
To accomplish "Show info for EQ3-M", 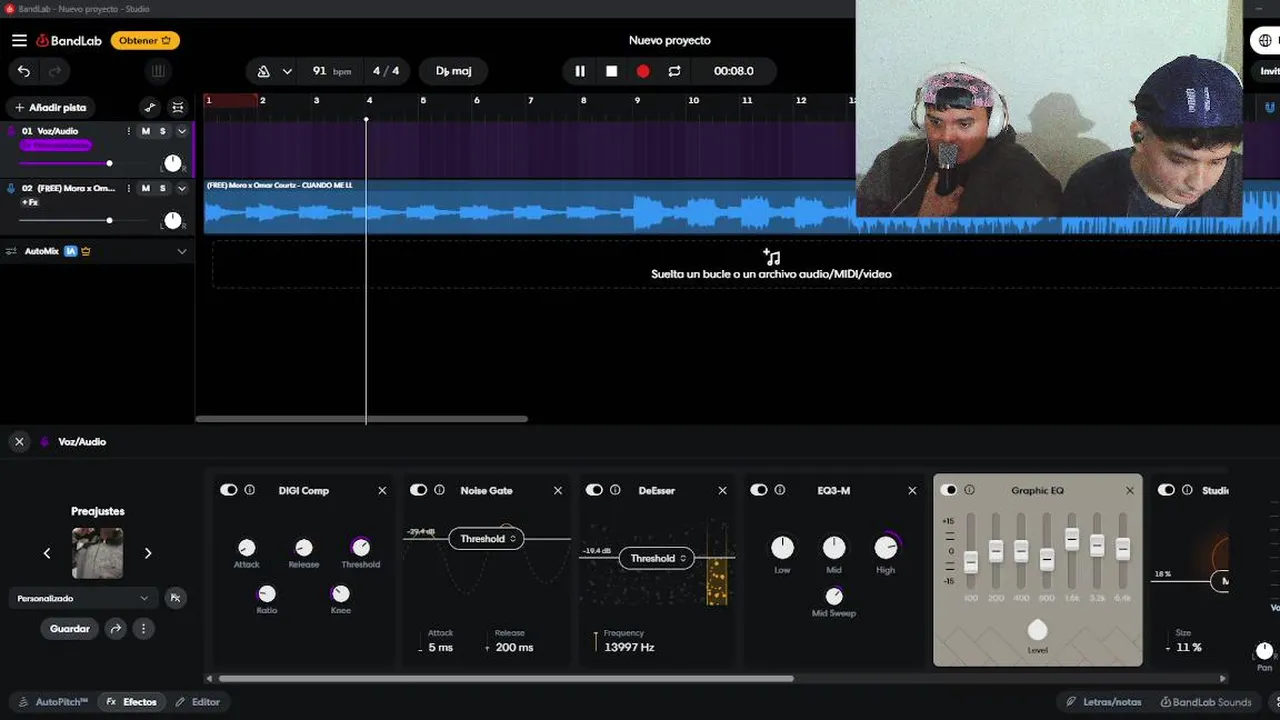I will pos(780,490).
